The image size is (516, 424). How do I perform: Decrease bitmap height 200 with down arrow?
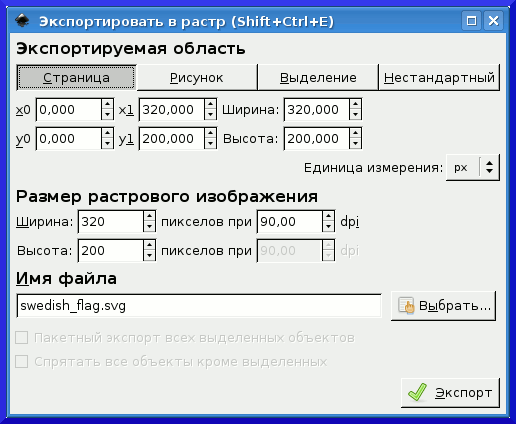tap(149, 256)
